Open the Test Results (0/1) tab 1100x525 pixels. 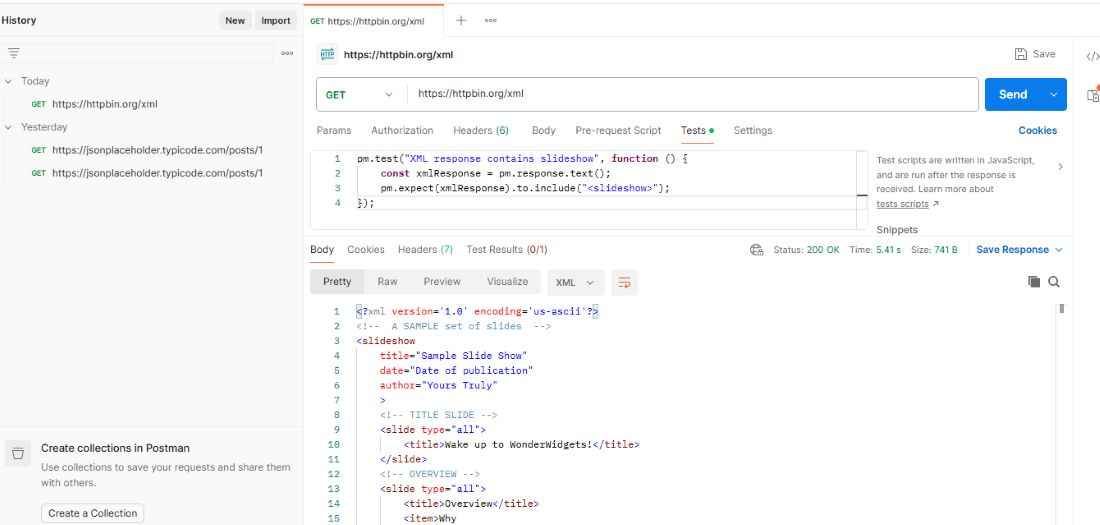507,250
